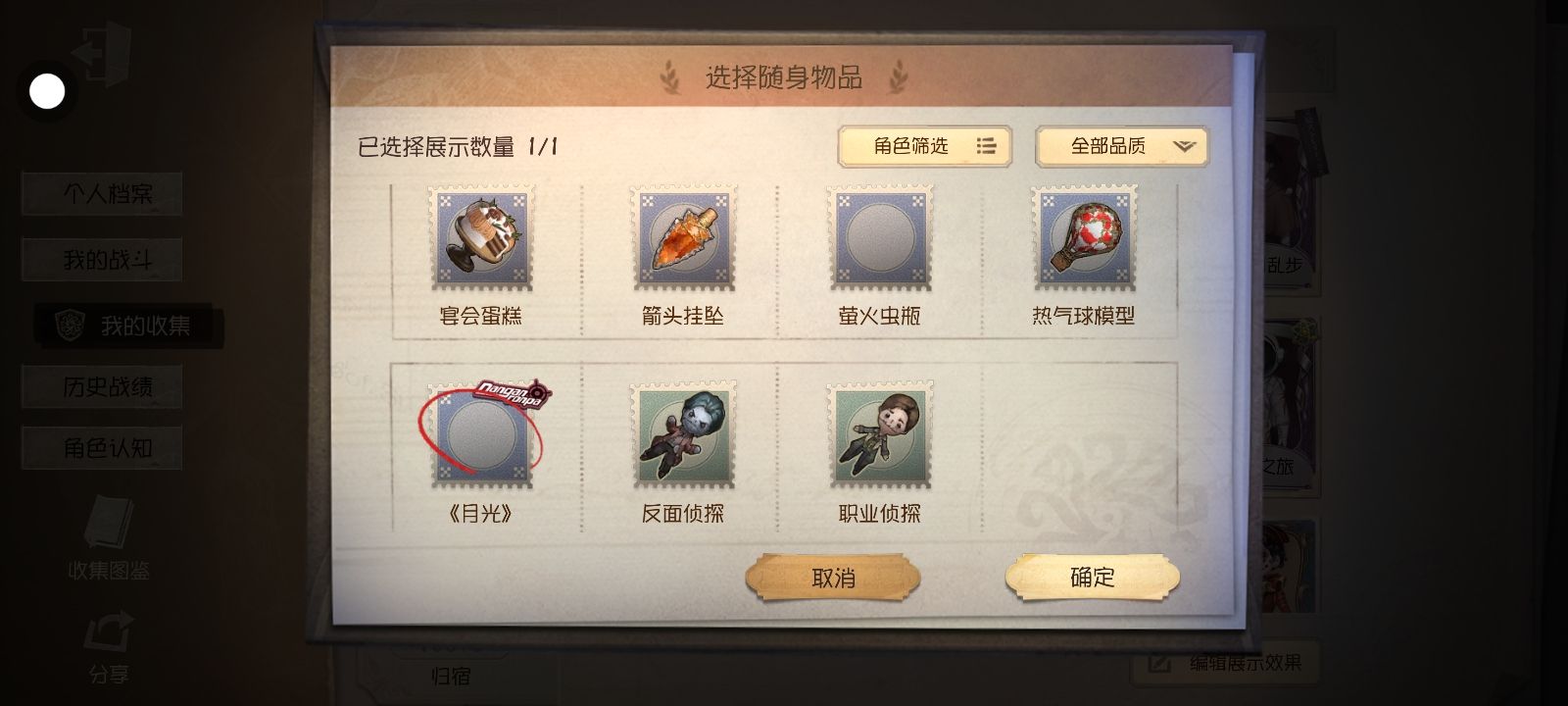Open the 收集图鉴 collection book icon
Screen dimensions: 1568x706
click(x=108, y=538)
